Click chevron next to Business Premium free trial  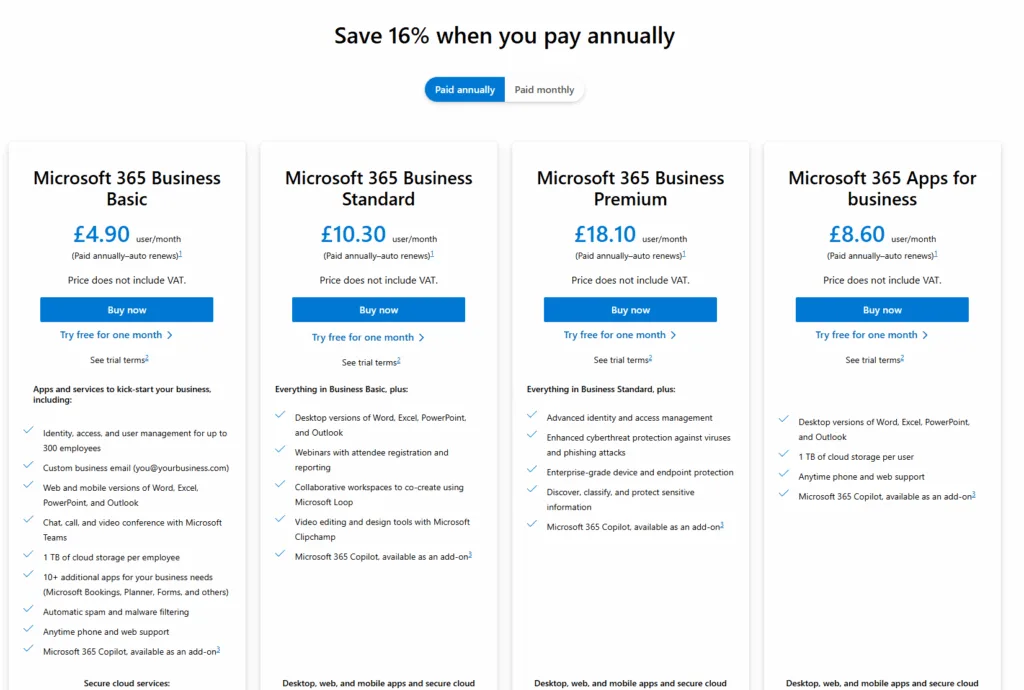click(673, 335)
